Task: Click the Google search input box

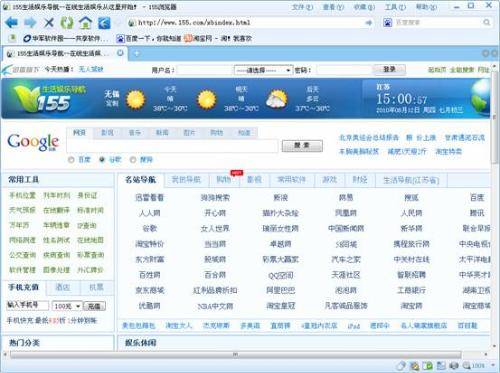Action: tap(172, 146)
